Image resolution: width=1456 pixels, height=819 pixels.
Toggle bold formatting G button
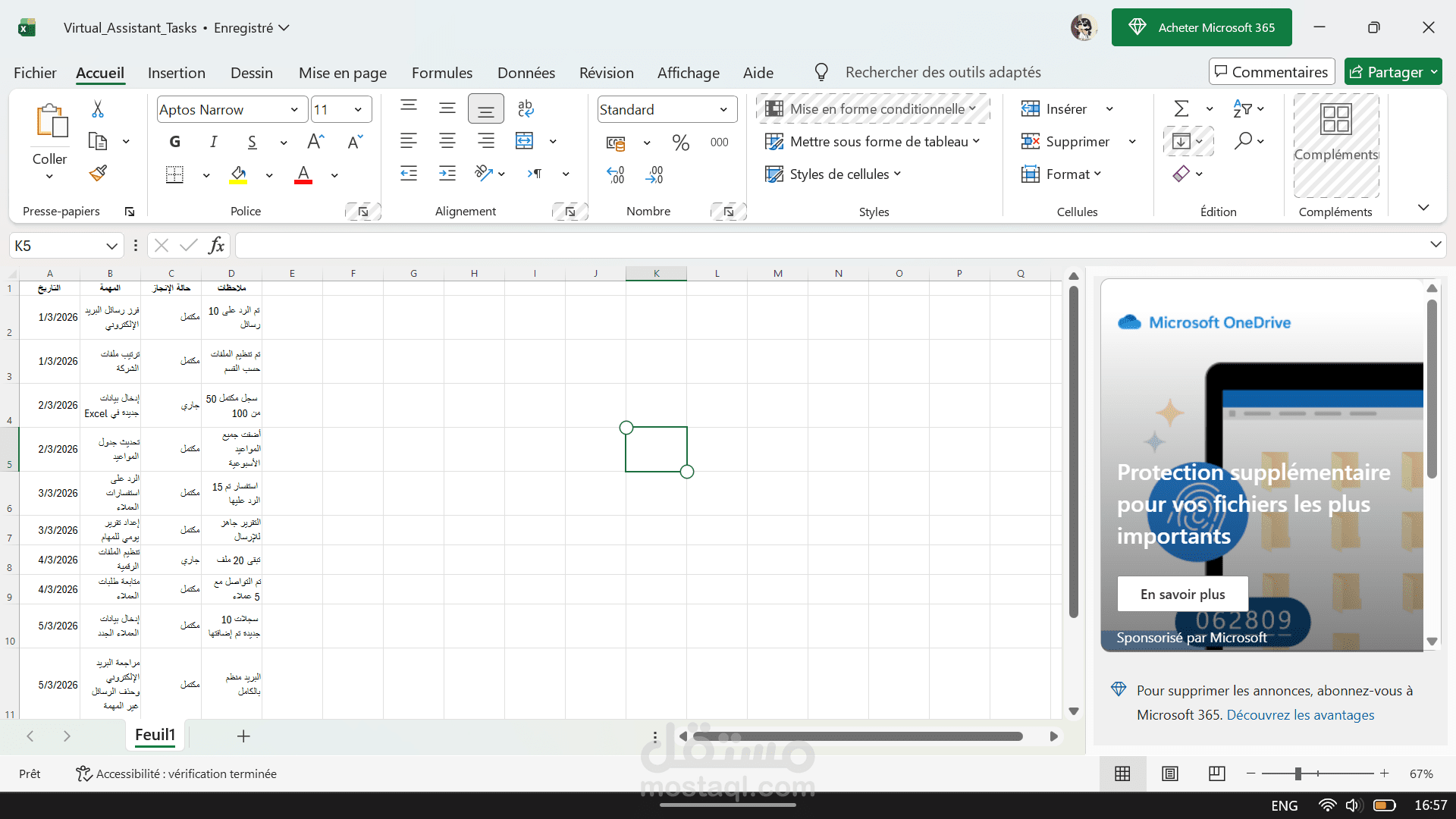(x=175, y=142)
